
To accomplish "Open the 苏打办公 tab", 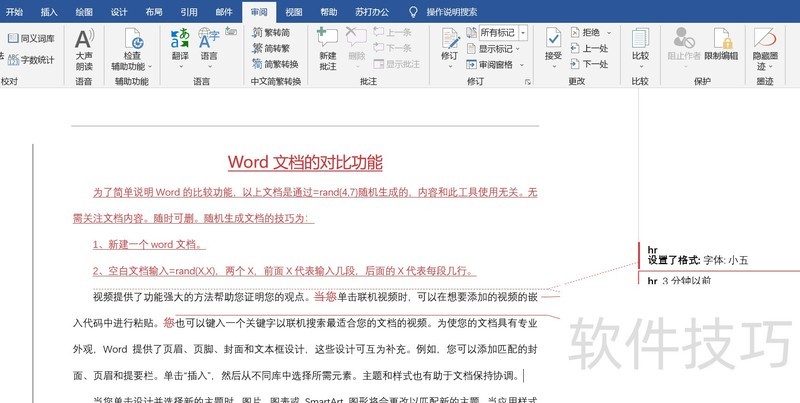I will click(x=372, y=12).
